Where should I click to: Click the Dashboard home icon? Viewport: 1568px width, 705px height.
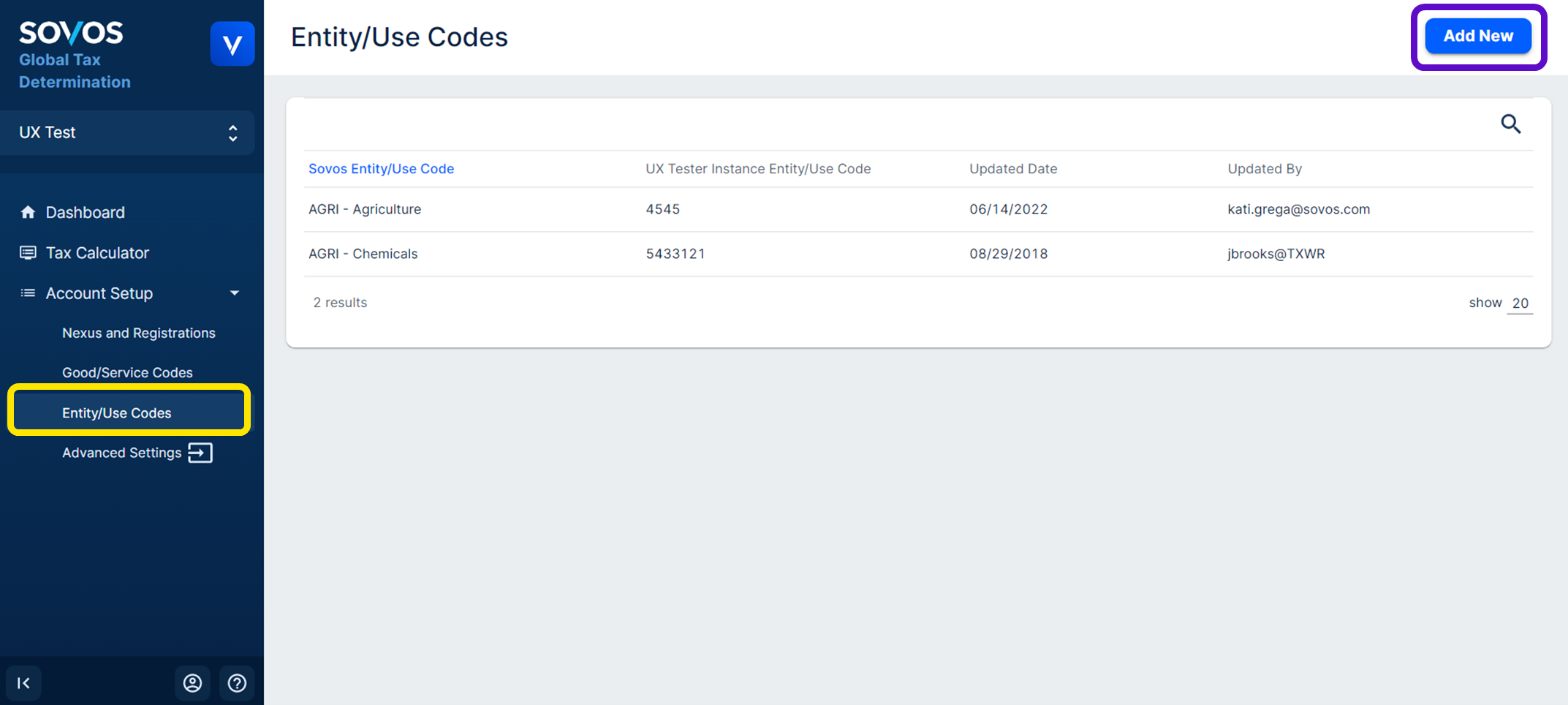pyautogui.click(x=28, y=212)
